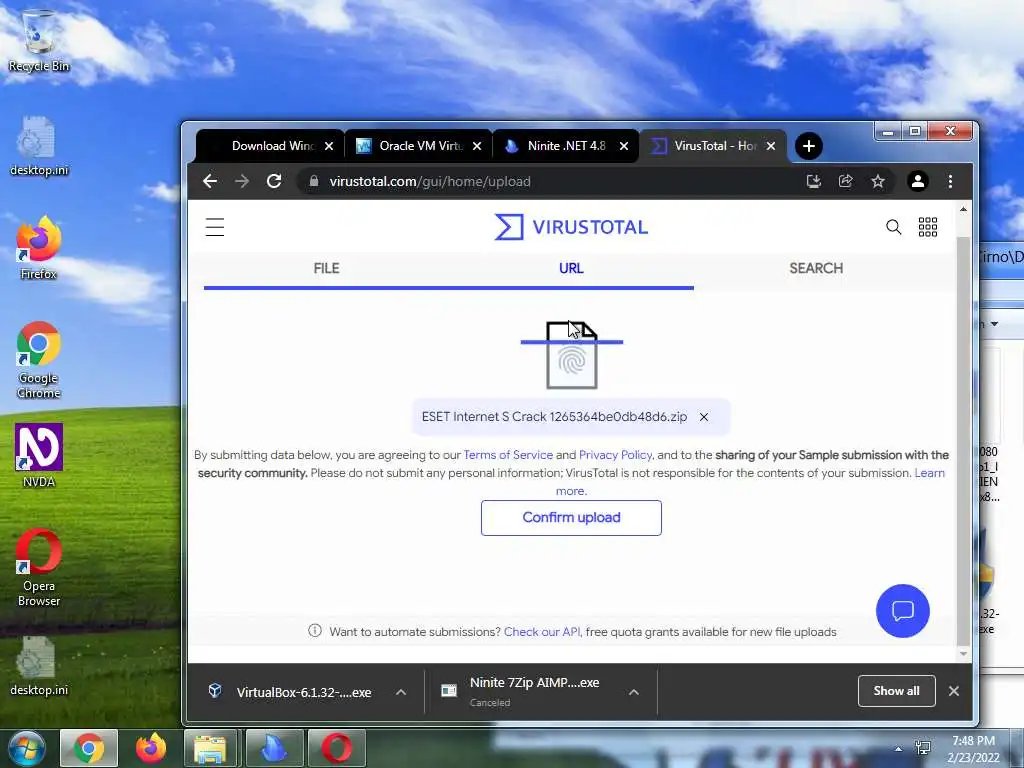Viewport: 1024px width, 768px height.
Task: Select the URL tab
Action: 571,268
